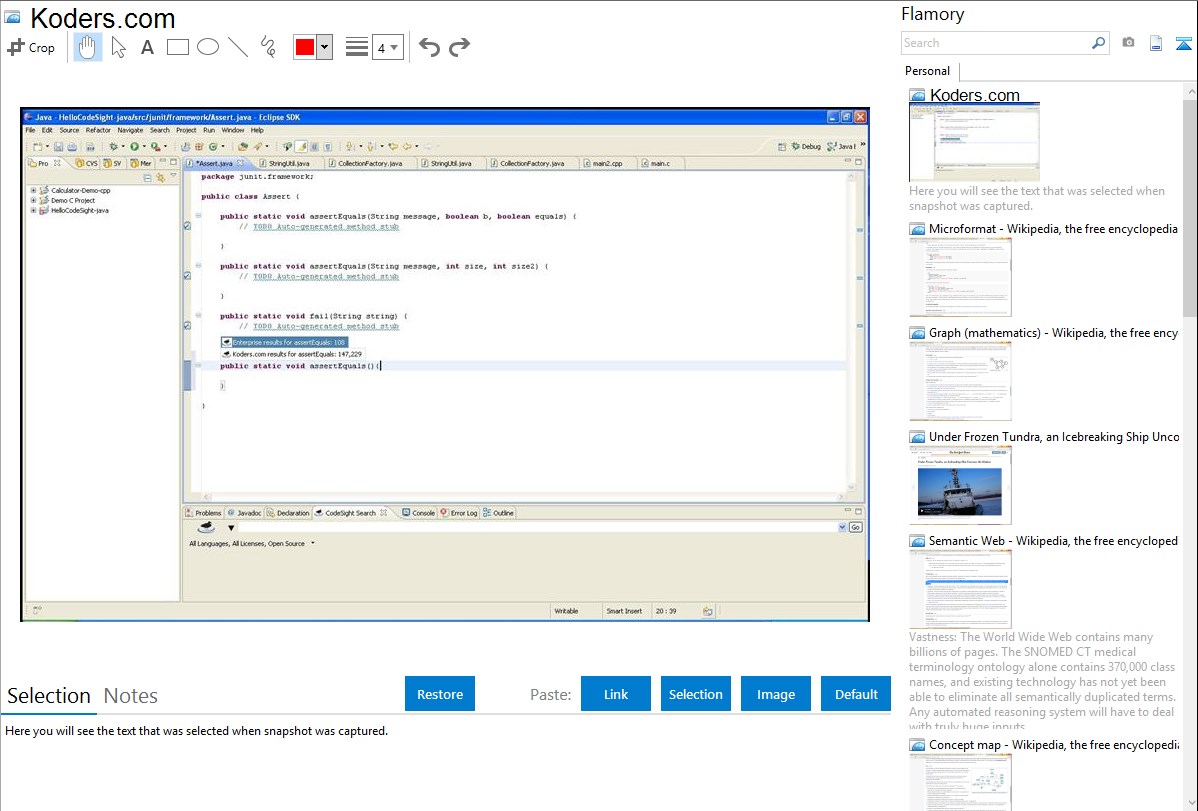This screenshot has height=811, width=1198.
Task: Redo the last undone action
Action: pyautogui.click(x=459, y=47)
